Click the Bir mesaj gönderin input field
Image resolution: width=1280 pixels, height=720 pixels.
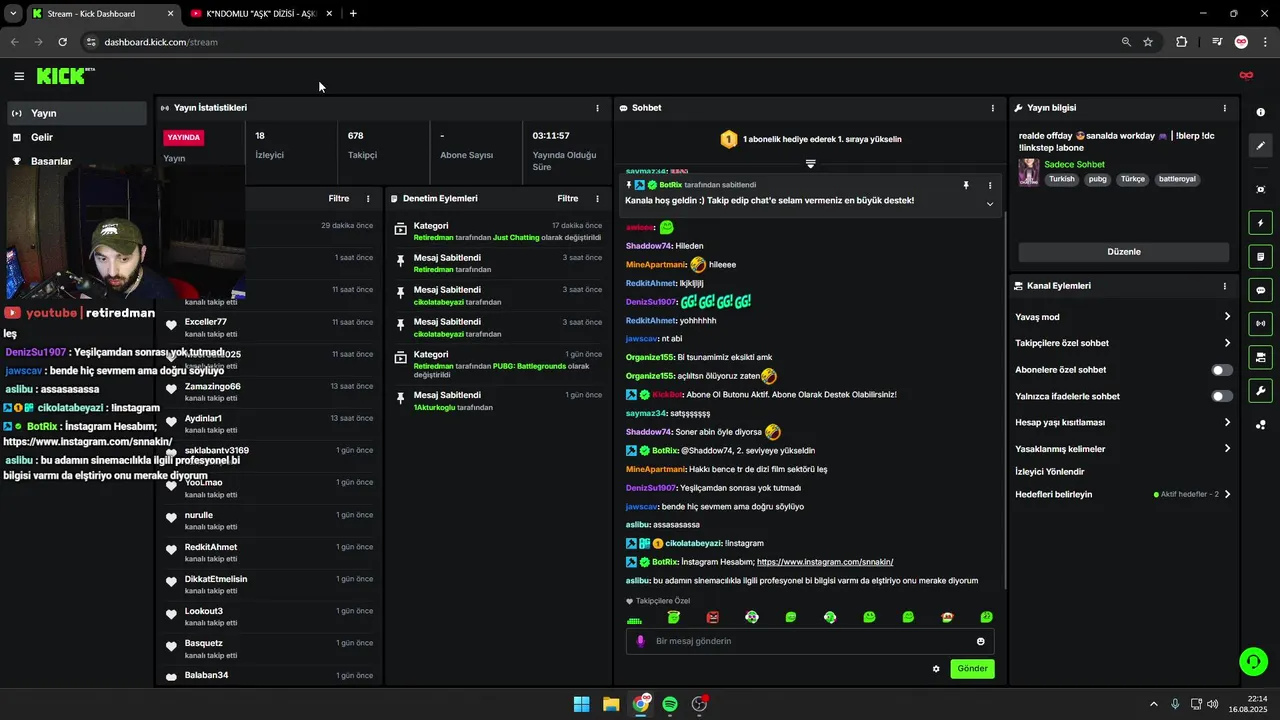[x=810, y=641]
